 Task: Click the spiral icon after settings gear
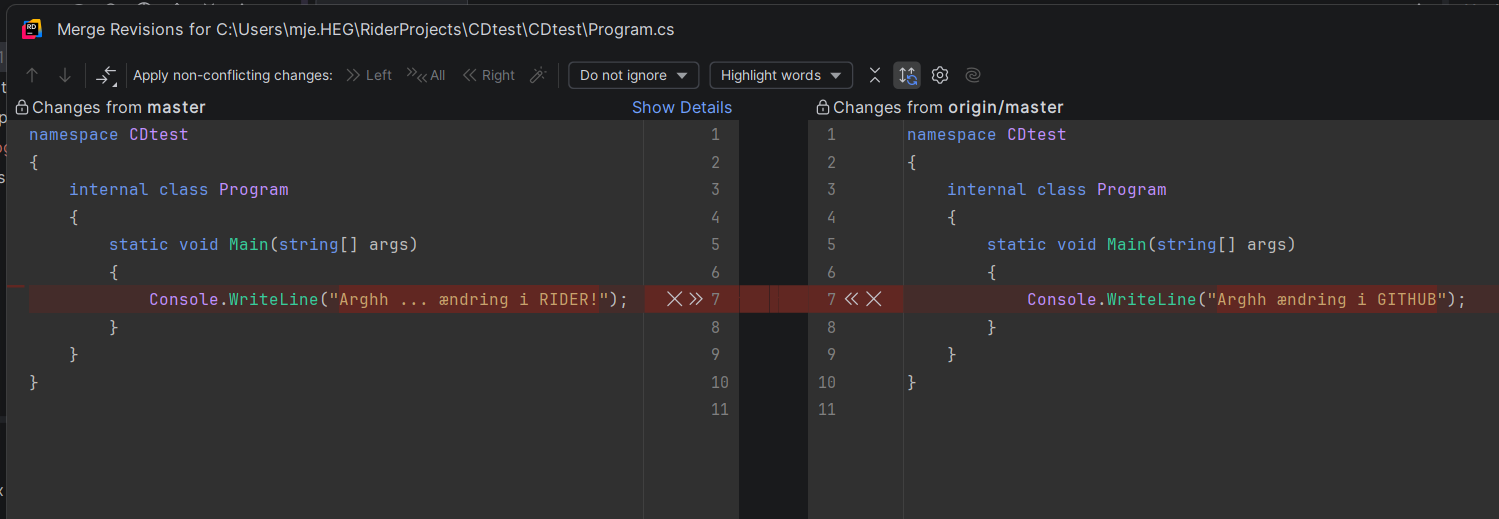pos(973,75)
